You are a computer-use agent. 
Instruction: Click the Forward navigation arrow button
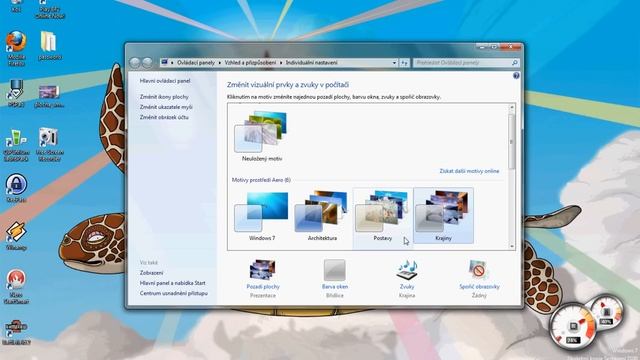pos(147,62)
